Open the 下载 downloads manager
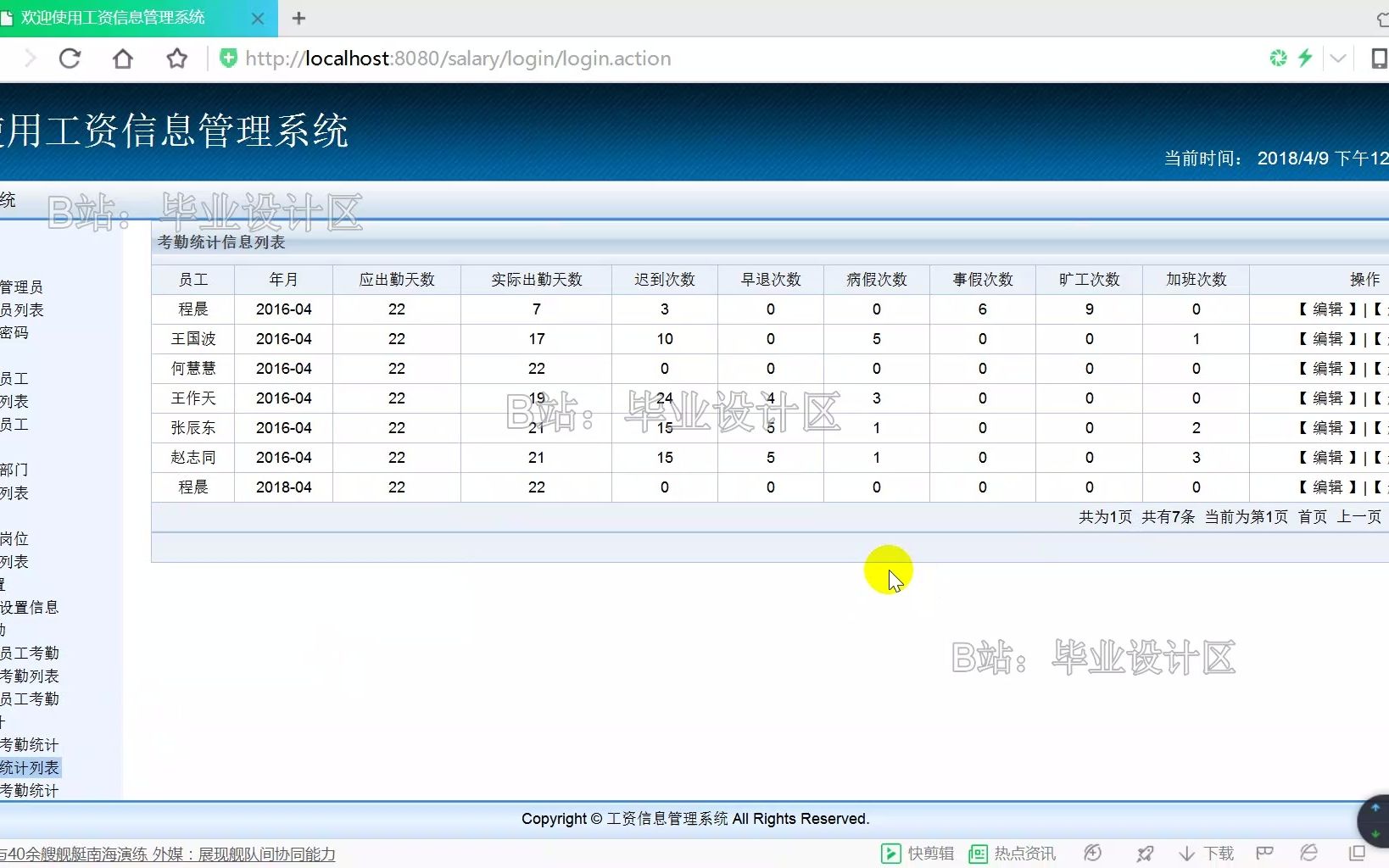The image size is (1389, 868). click(x=1207, y=854)
